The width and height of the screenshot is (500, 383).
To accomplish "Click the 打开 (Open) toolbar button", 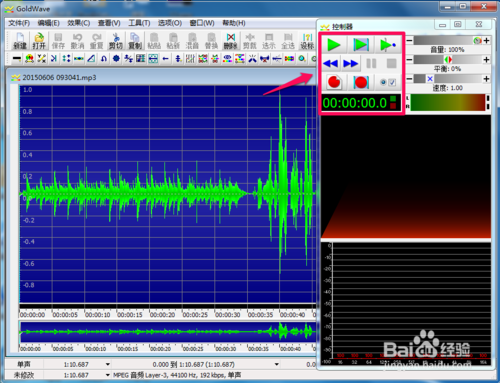I will click(39, 41).
